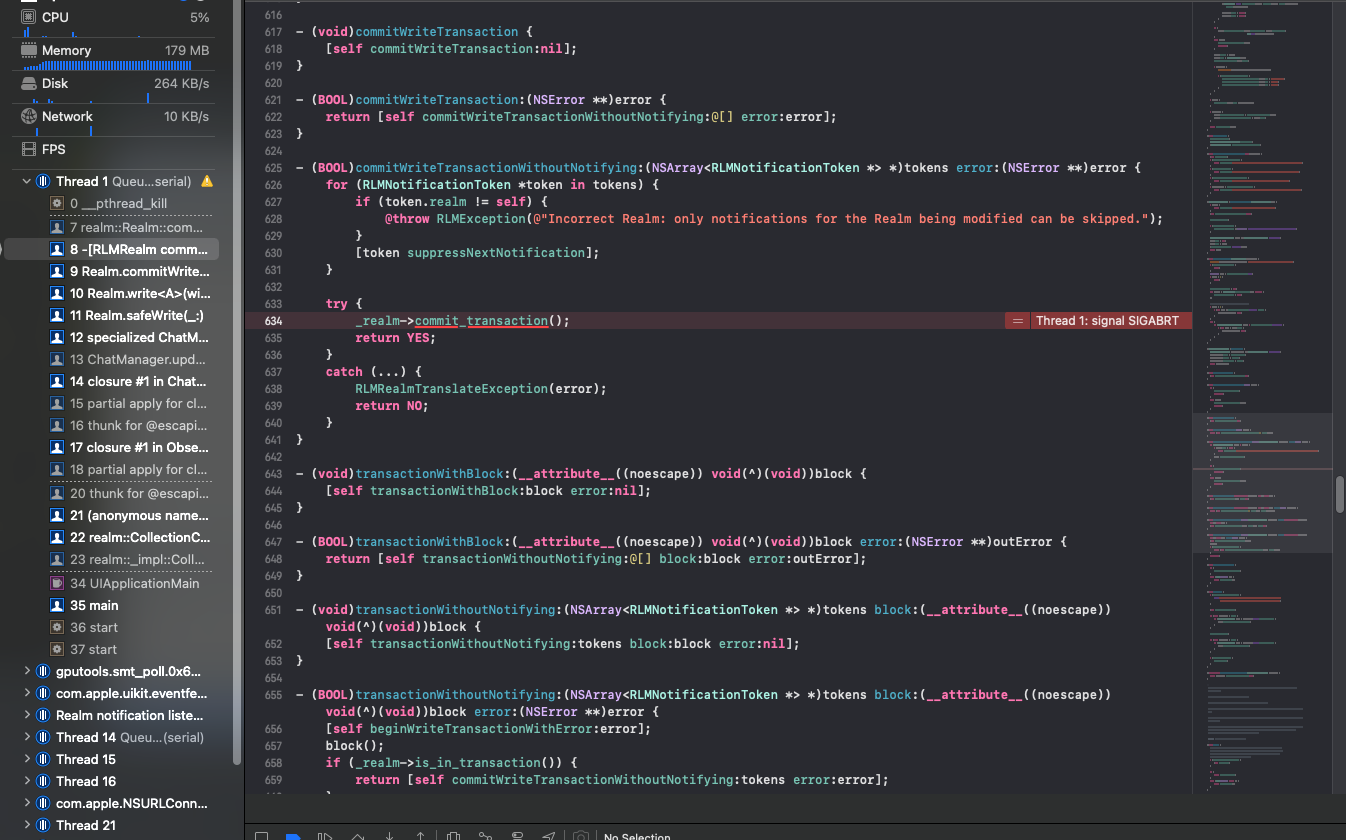
Task: Select stack frame 22 realm::CollectionC...
Action: (112, 537)
